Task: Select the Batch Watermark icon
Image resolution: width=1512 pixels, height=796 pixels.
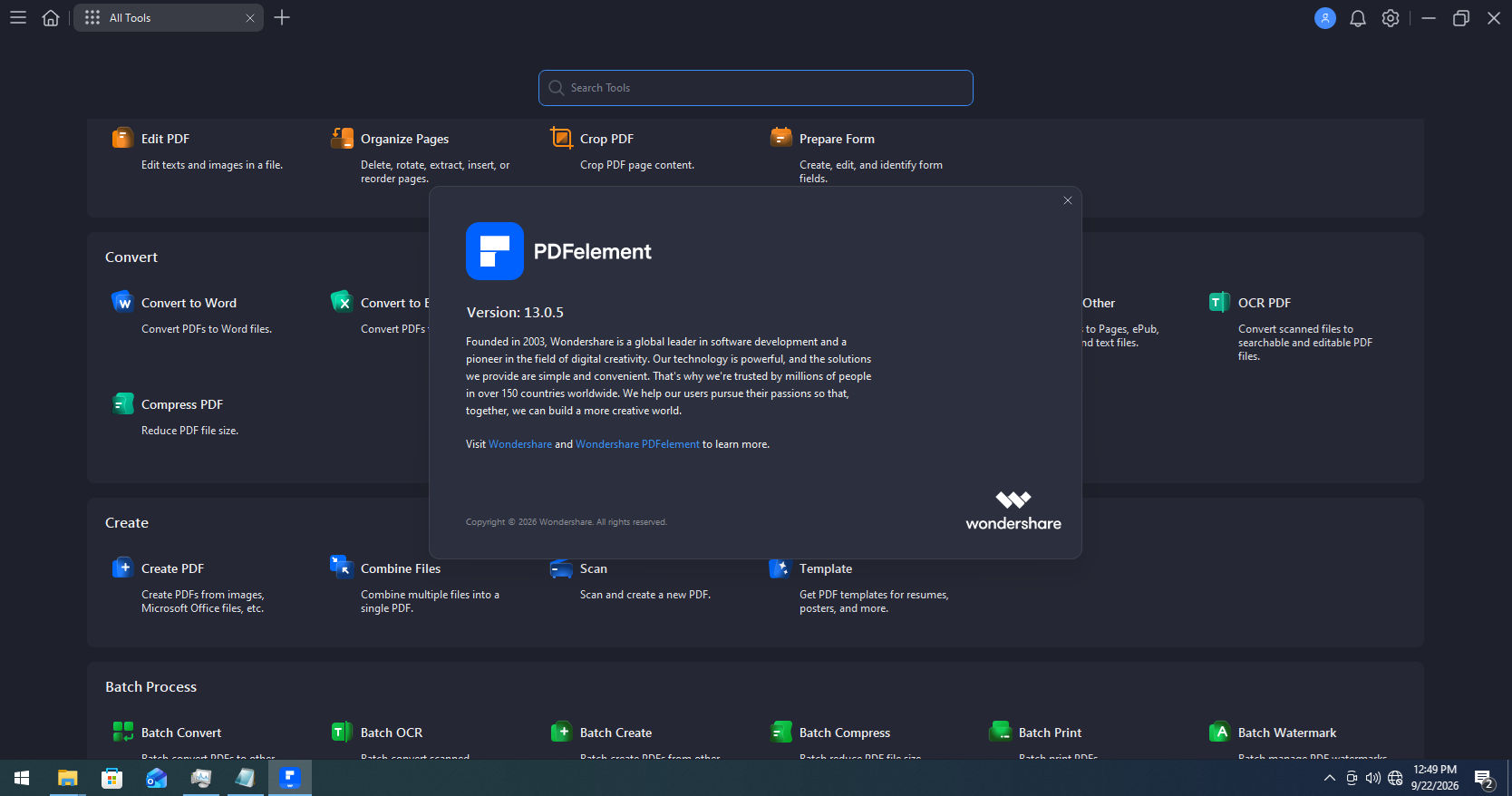Action: (x=1219, y=732)
